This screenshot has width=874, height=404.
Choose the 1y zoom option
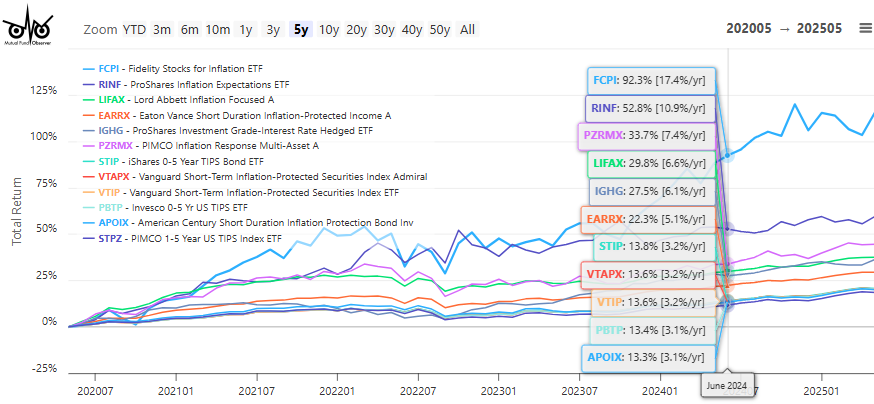(246, 29)
